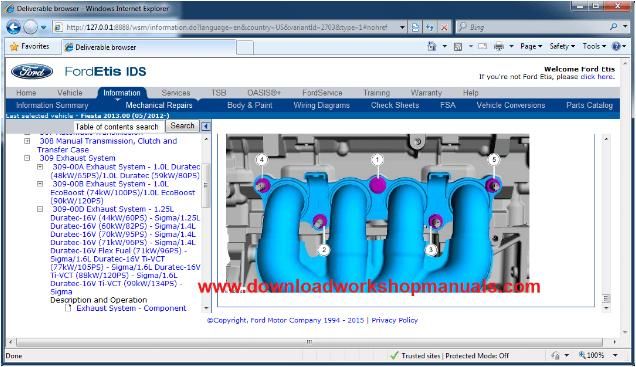Screen dimensions: 636x367
Task: Open FSA submenu
Action: (448, 105)
